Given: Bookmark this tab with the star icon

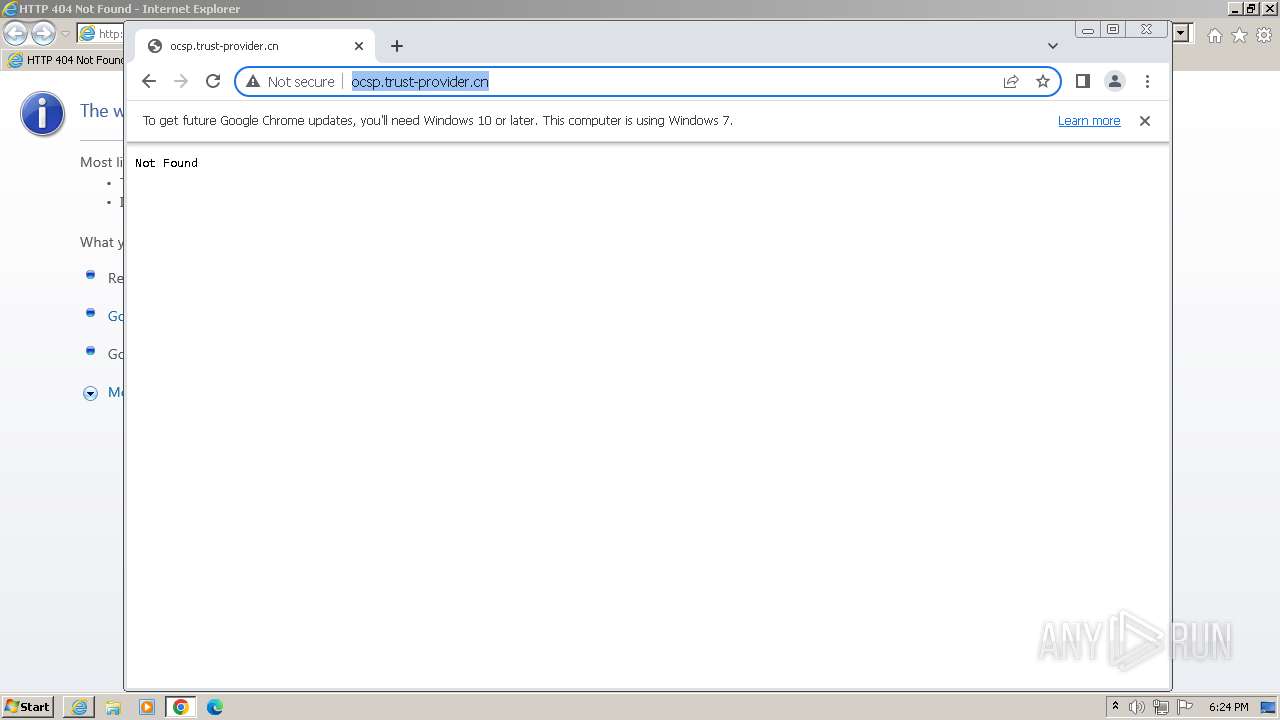Looking at the screenshot, I should [x=1043, y=81].
